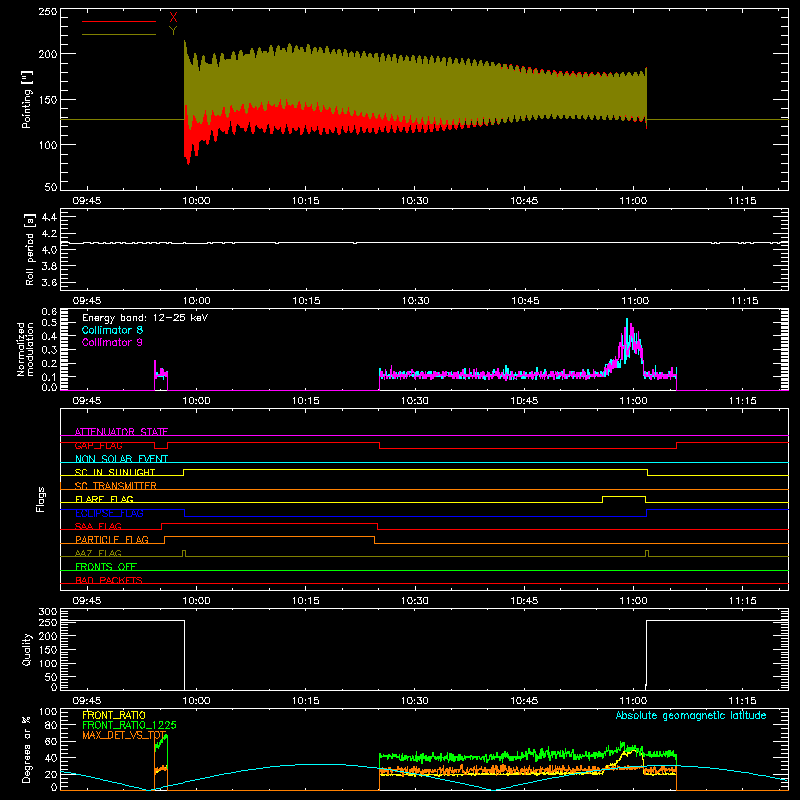Click the olive Y legend line sample
800x800 pixels.
pos(118,34)
